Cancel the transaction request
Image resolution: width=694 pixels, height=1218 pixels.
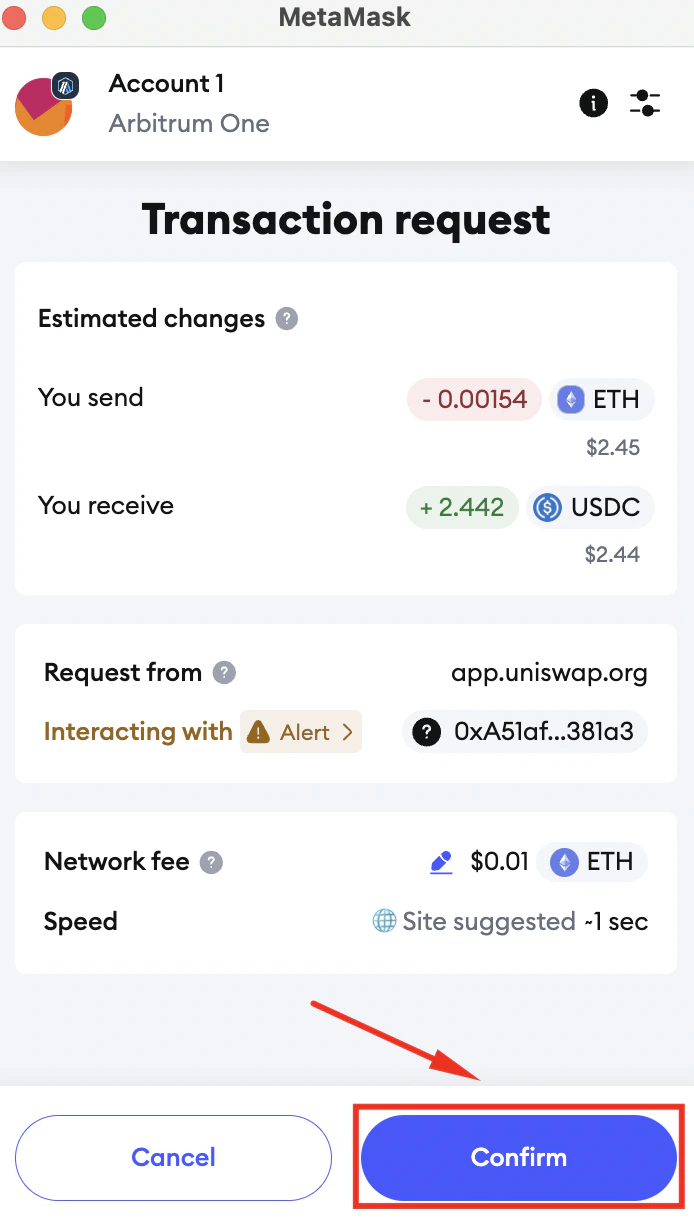pyautogui.click(x=172, y=1157)
